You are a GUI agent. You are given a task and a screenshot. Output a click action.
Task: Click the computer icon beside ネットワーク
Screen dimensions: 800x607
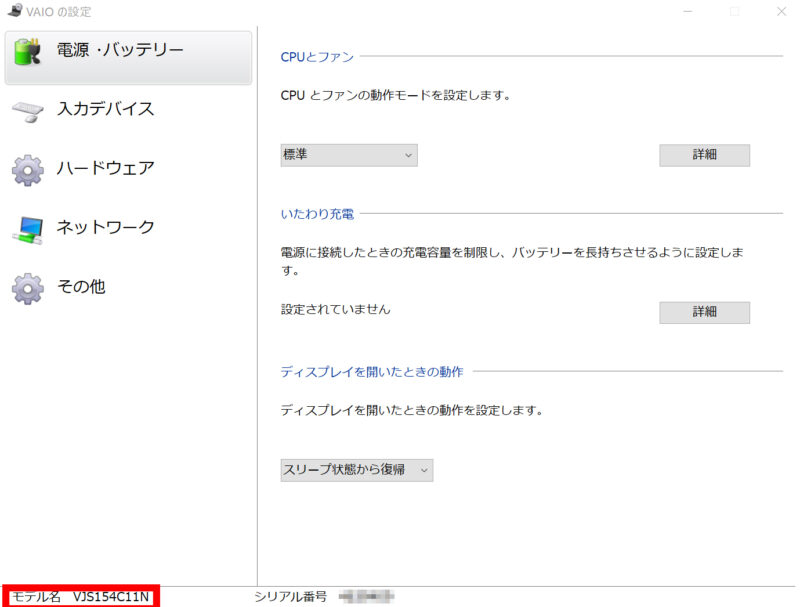tap(28, 230)
